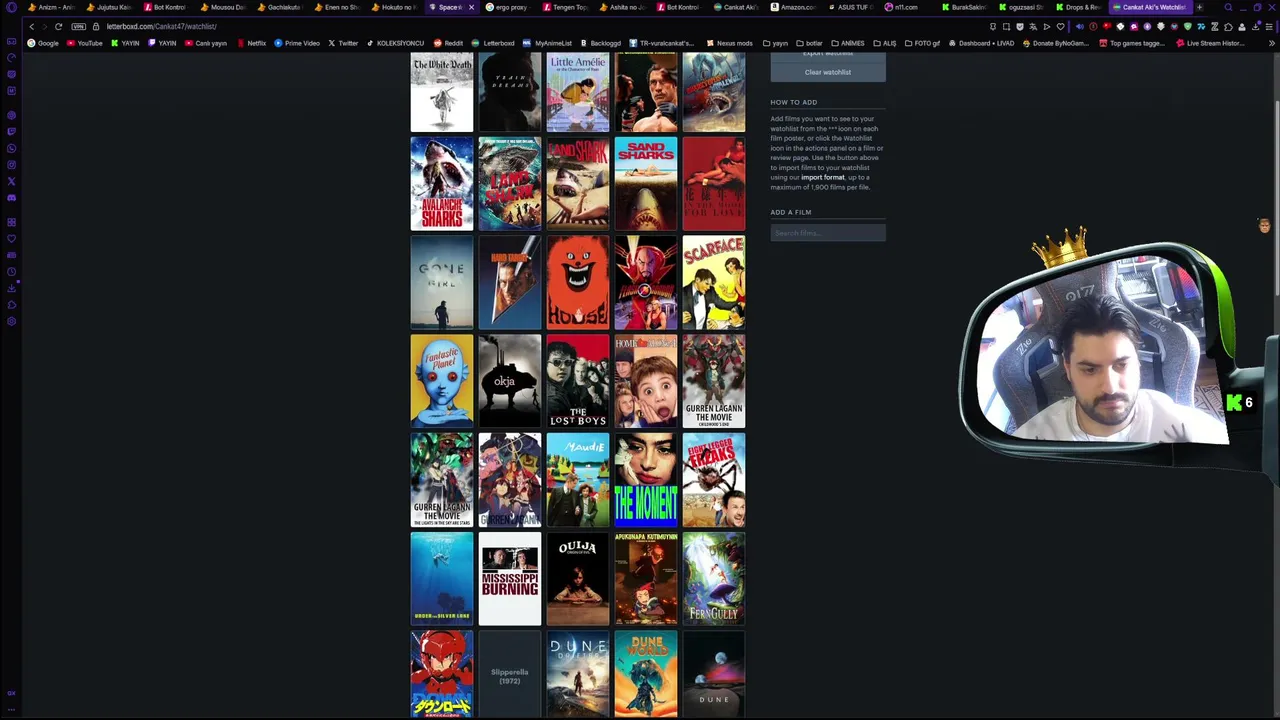Open Settings gear in the sidebar
The width and height of the screenshot is (1280, 720).
[11, 321]
